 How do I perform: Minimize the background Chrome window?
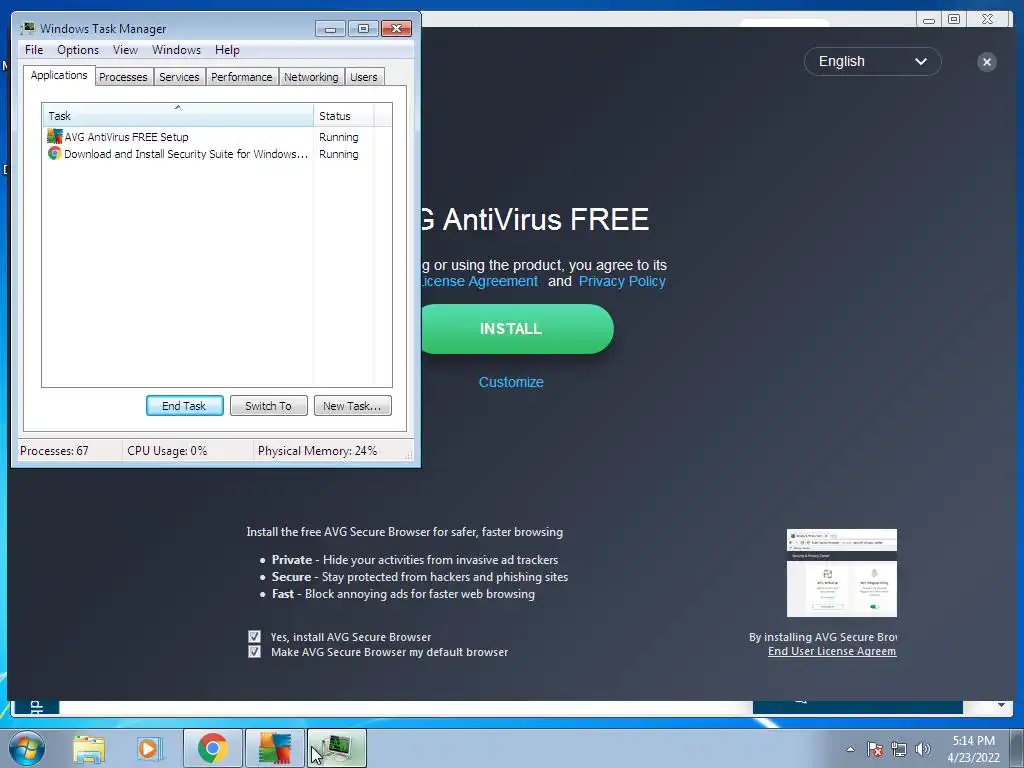click(x=929, y=20)
